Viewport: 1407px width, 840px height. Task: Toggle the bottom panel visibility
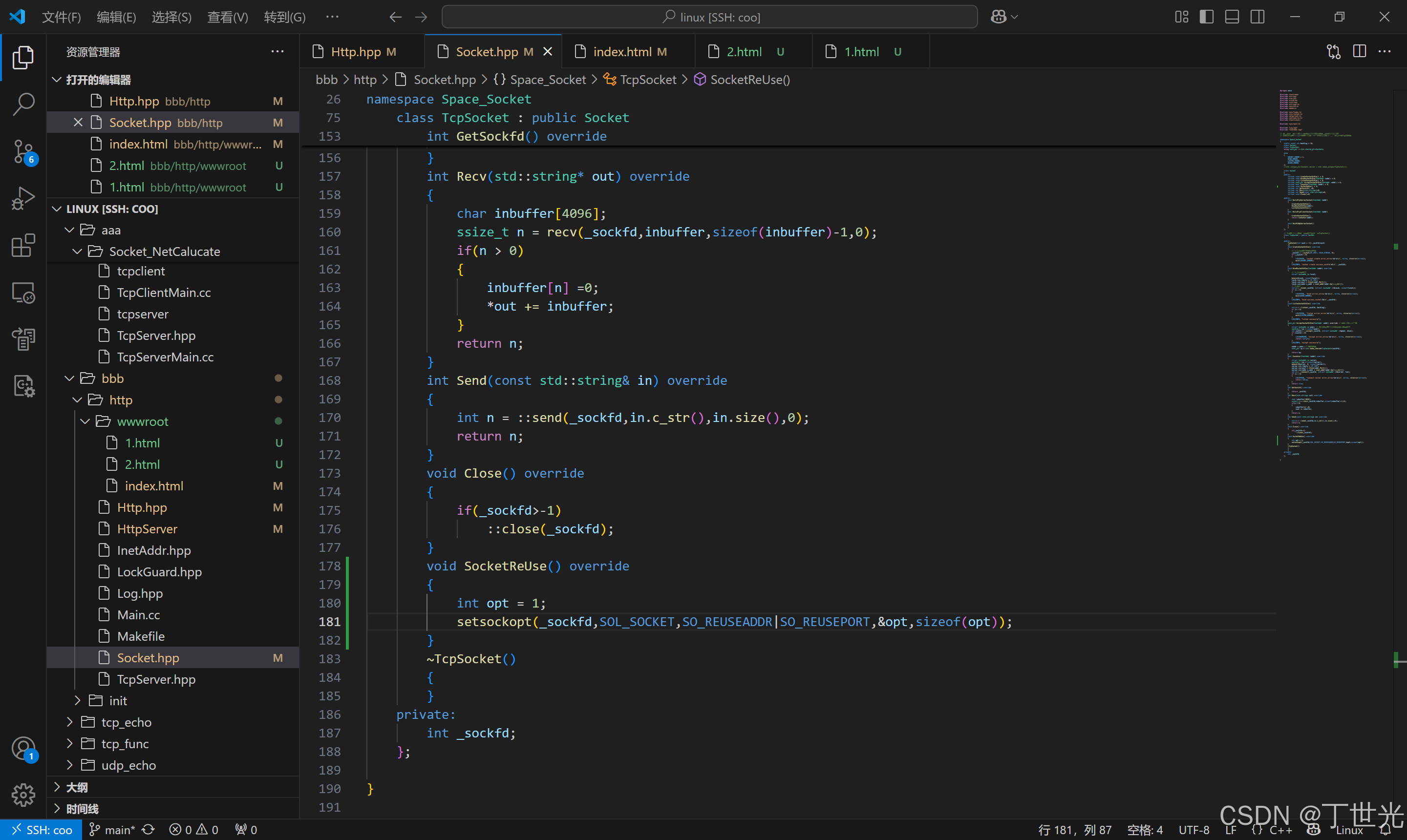coord(1232,17)
